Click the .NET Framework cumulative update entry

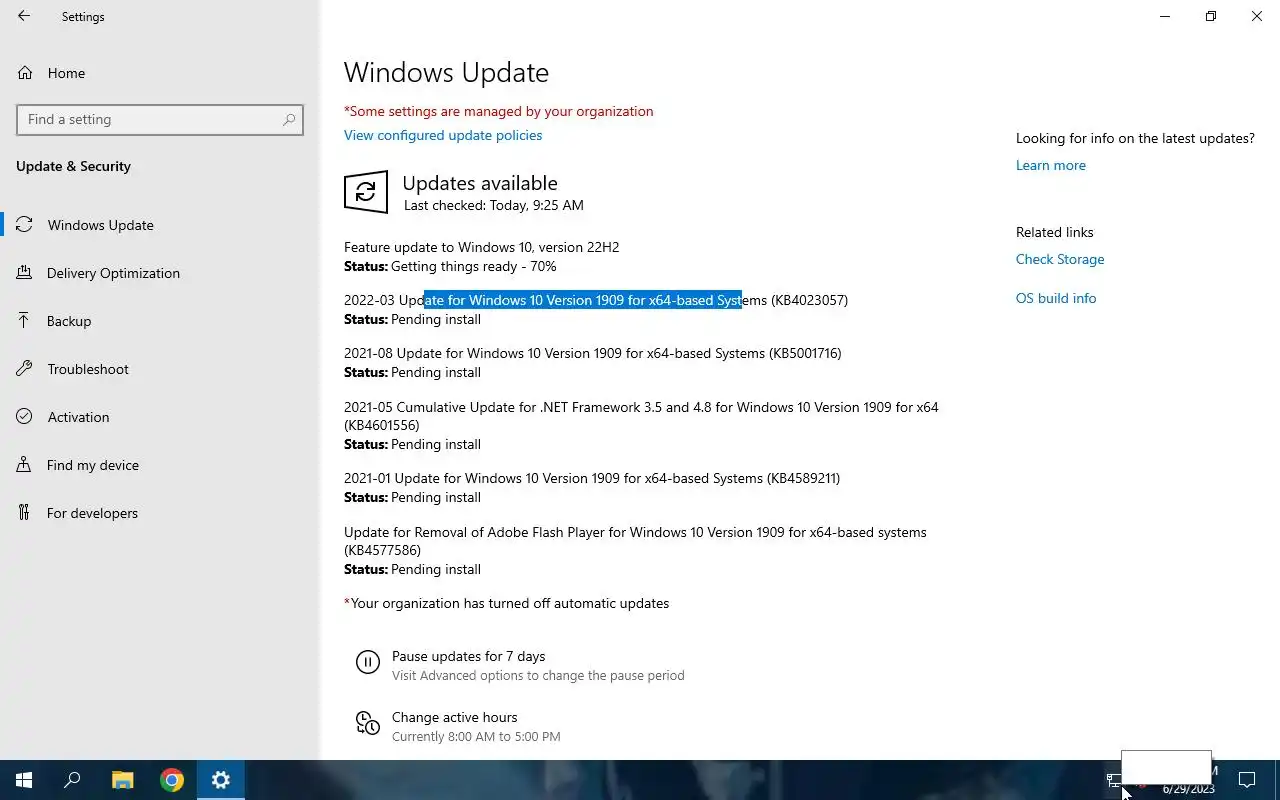pos(641,416)
